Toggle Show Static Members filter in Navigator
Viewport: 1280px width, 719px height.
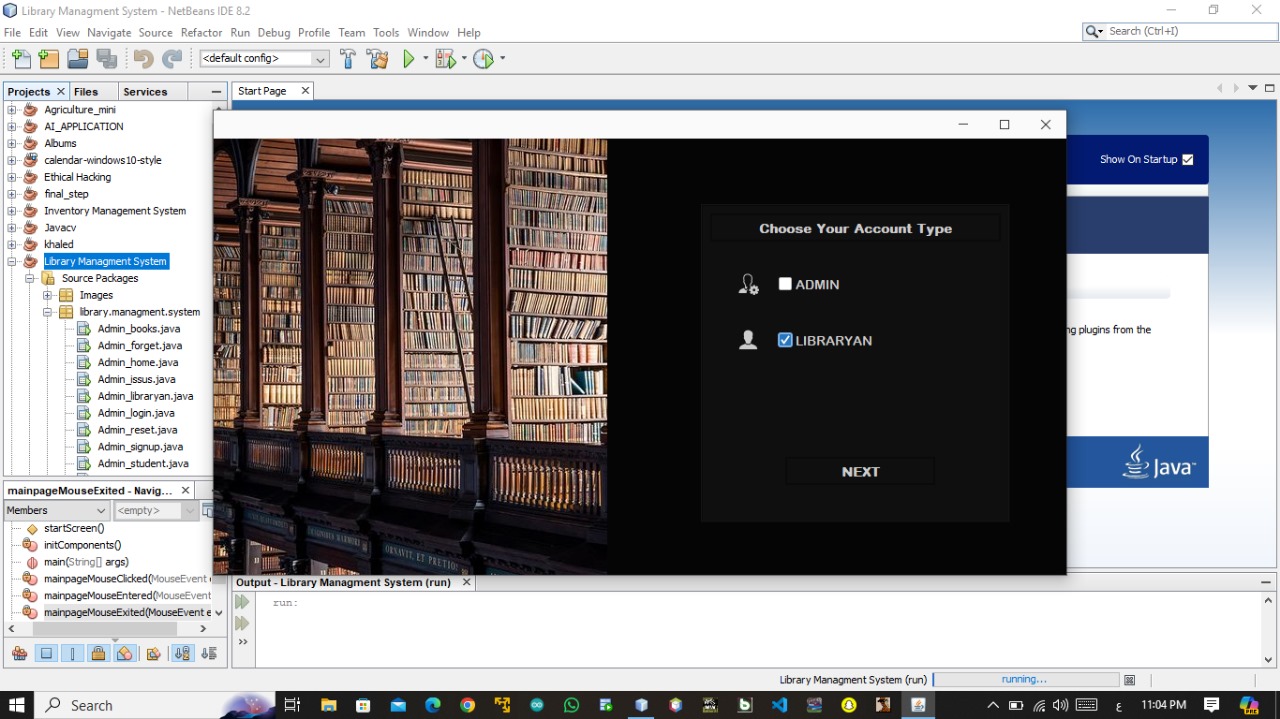click(x=72, y=653)
